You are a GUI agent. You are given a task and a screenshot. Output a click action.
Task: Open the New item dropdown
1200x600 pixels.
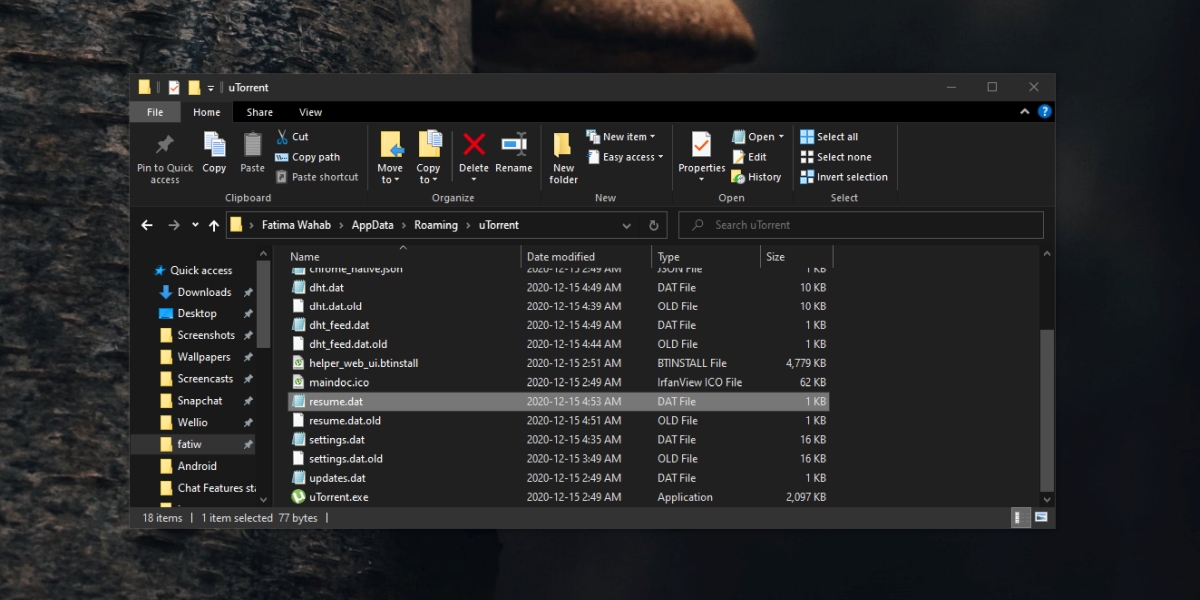(x=621, y=137)
